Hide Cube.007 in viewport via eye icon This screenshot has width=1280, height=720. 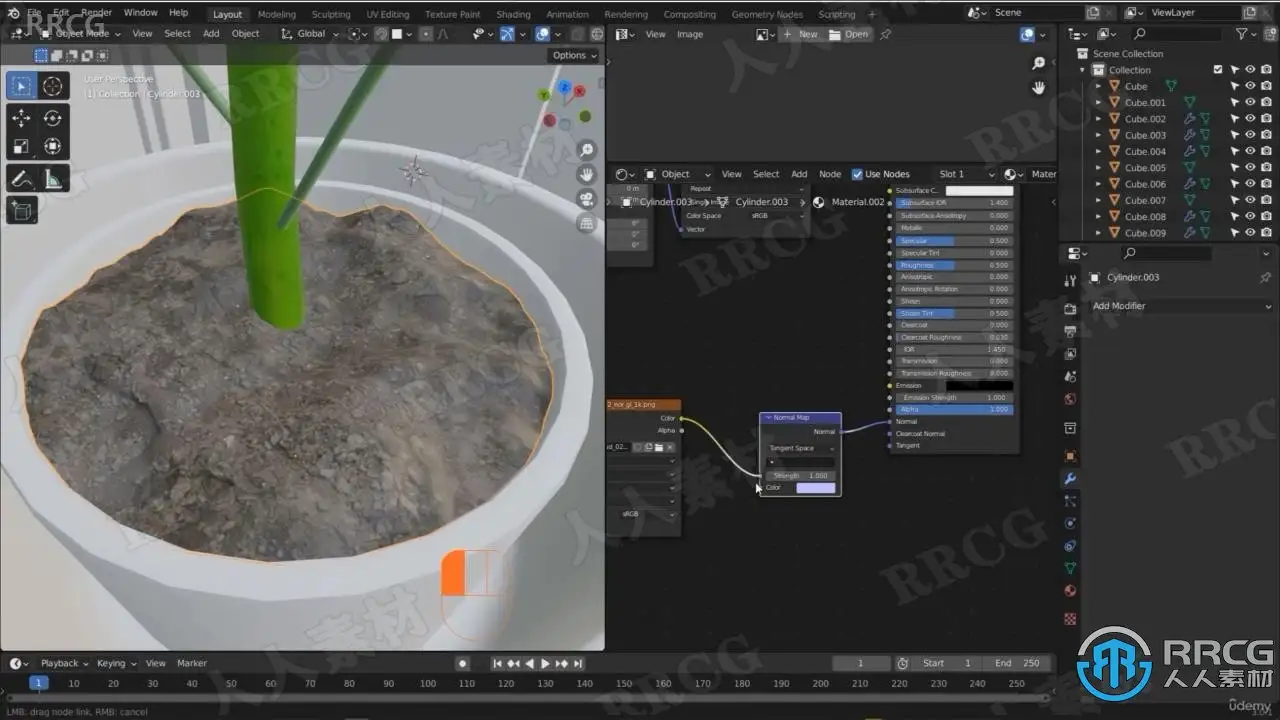(1250, 200)
